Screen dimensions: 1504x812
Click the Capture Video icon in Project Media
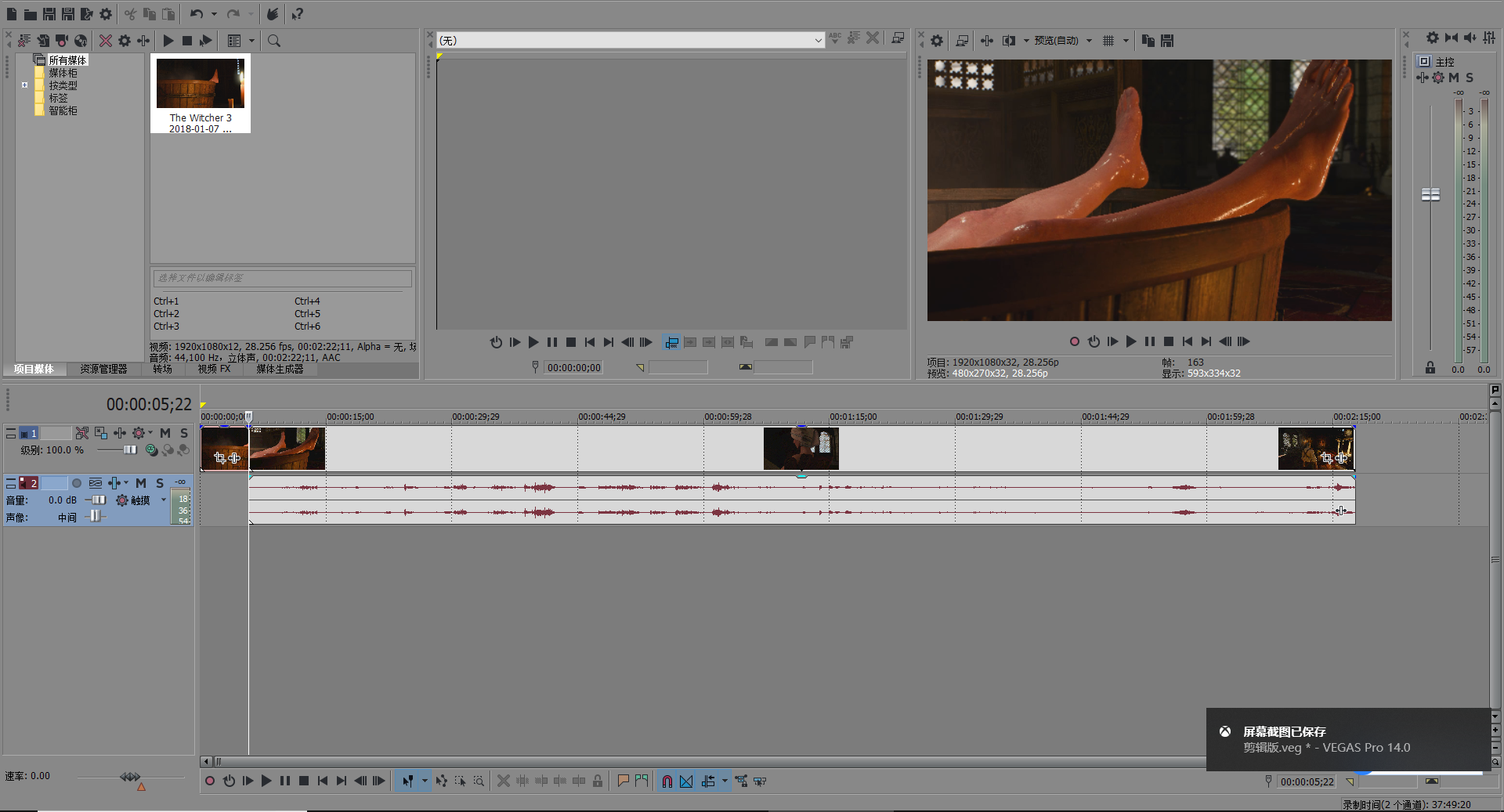pos(62,41)
